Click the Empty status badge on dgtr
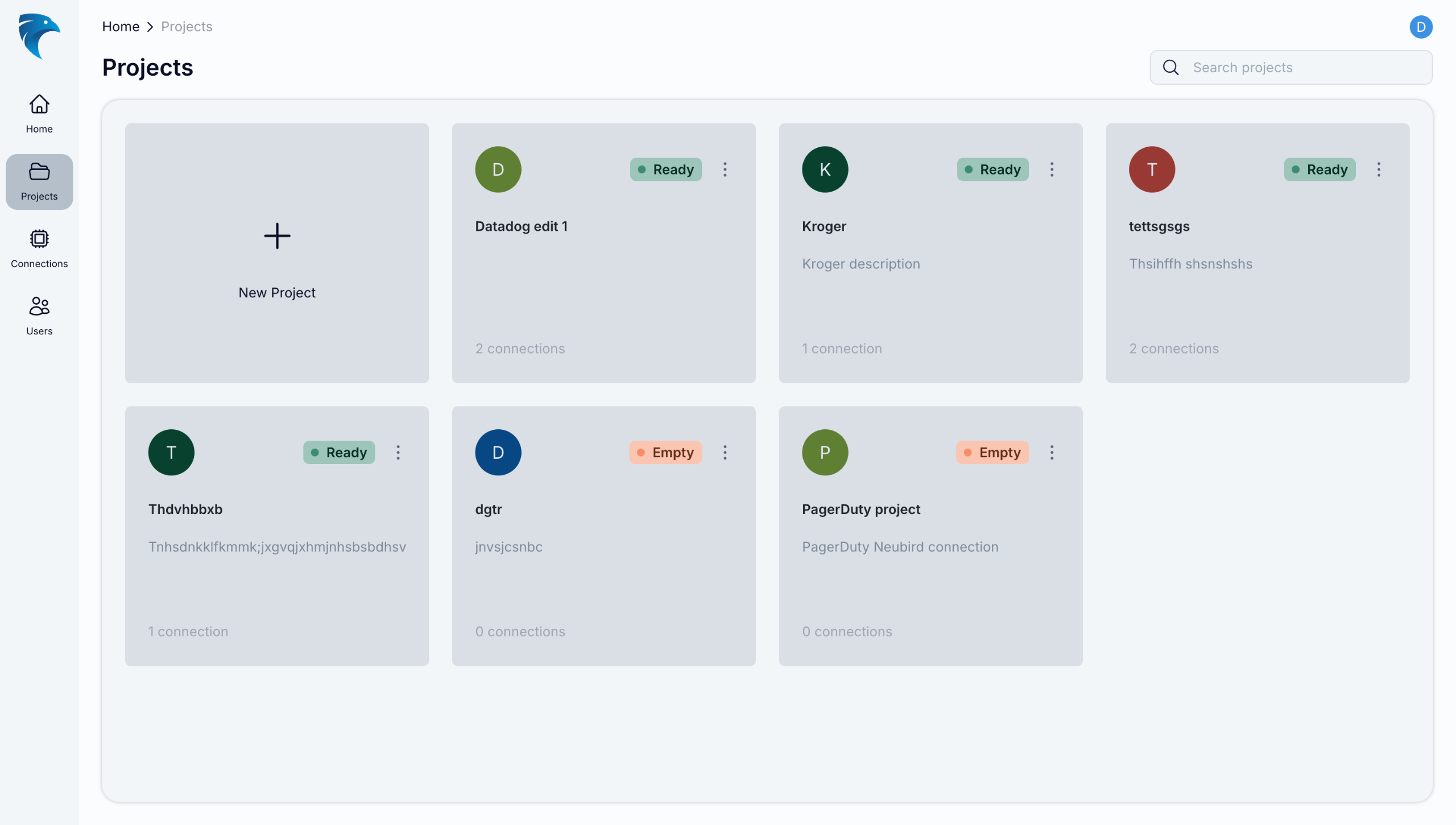The width and height of the screenshot is (1456, 825). click(x=665, y=453)
